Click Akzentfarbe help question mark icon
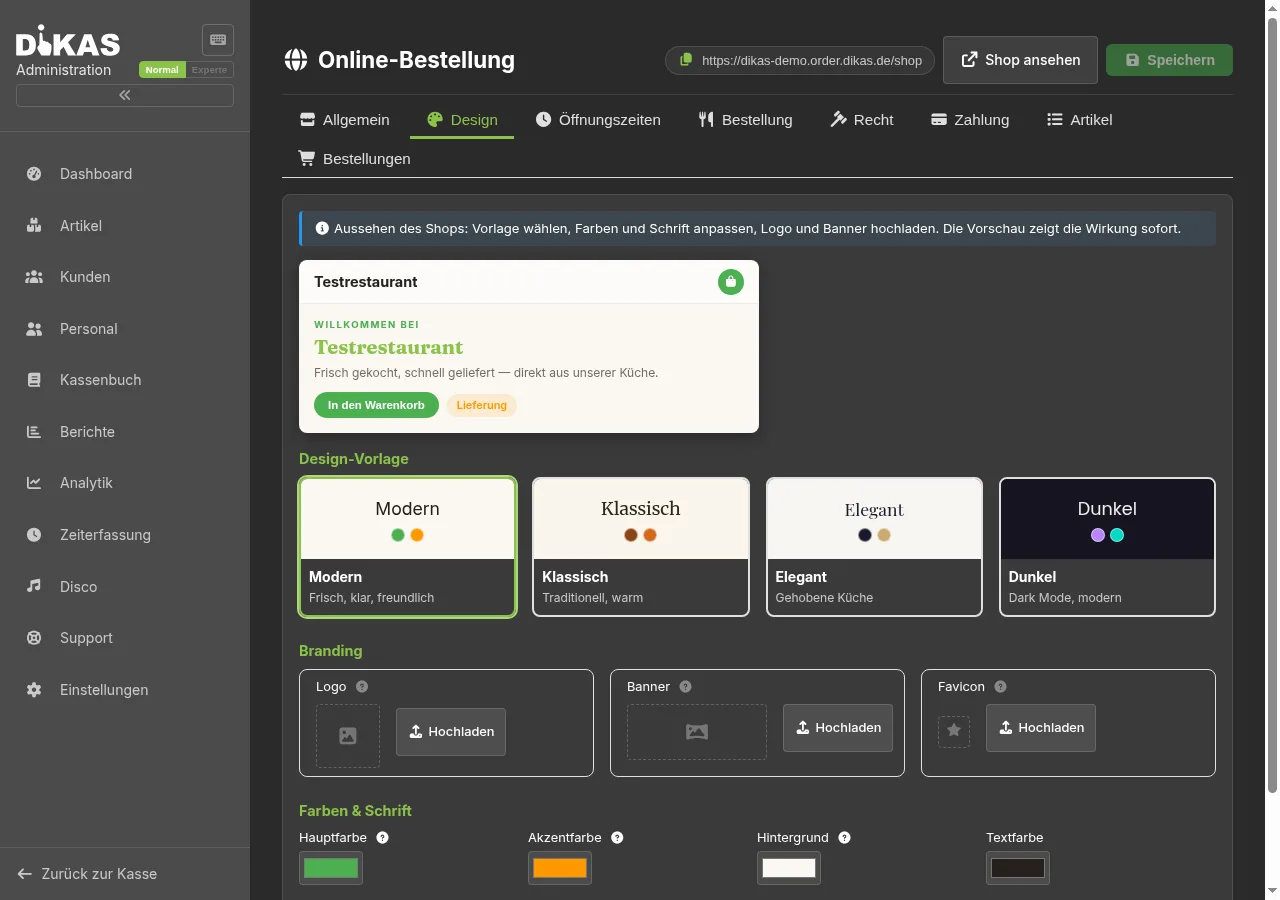This screenshot has height=900, width=1280. pyautogui.click(x=617, y=838)
